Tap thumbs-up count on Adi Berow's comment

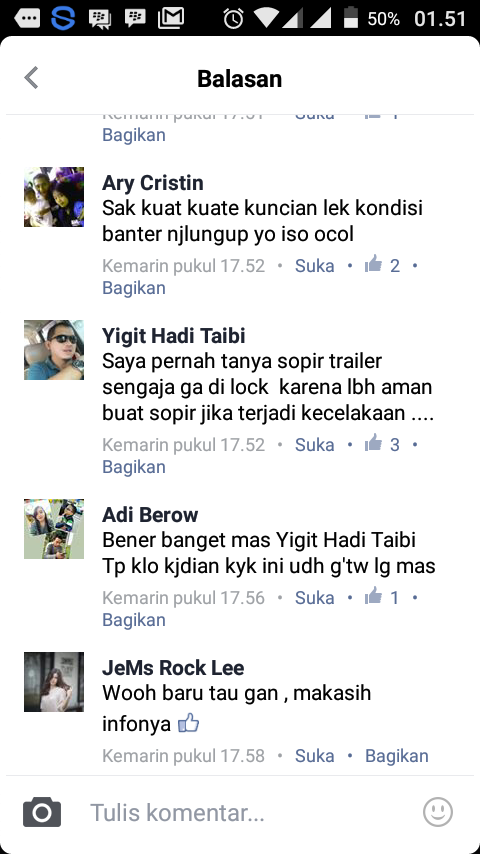pos(382,597)
